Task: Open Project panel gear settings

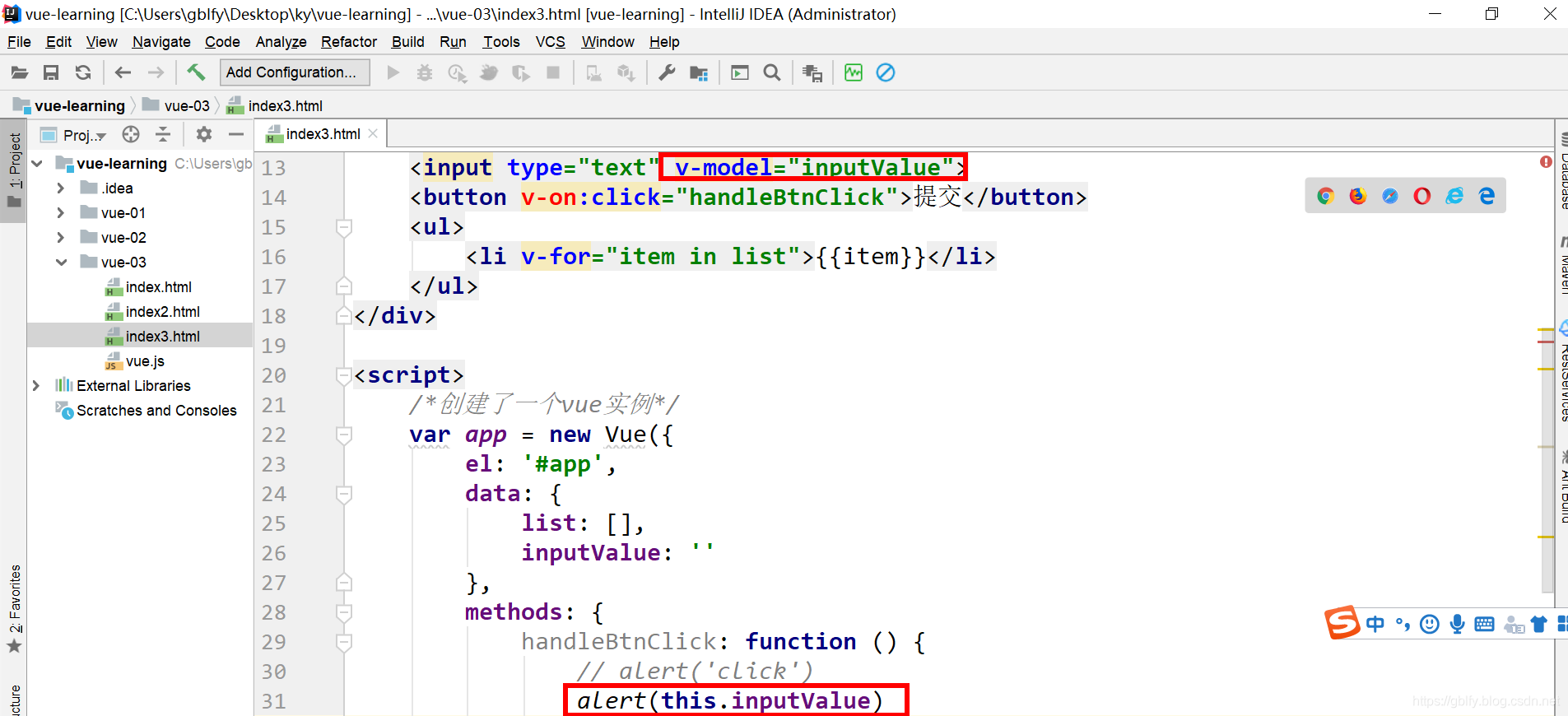Action: click(x=204, y=134)
